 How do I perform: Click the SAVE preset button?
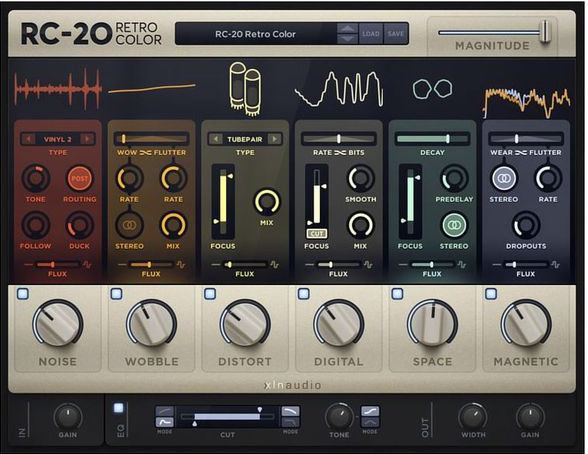tap(396, 34)
